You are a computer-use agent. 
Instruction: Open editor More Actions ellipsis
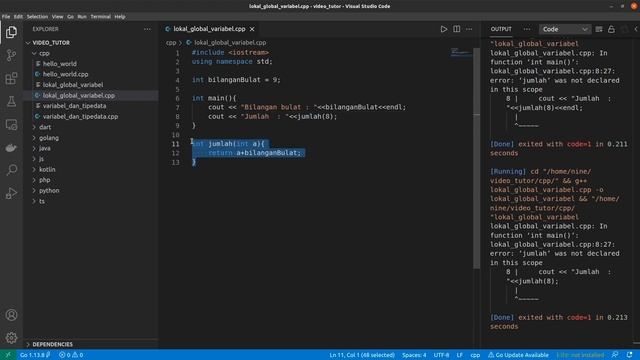(469, 29)
